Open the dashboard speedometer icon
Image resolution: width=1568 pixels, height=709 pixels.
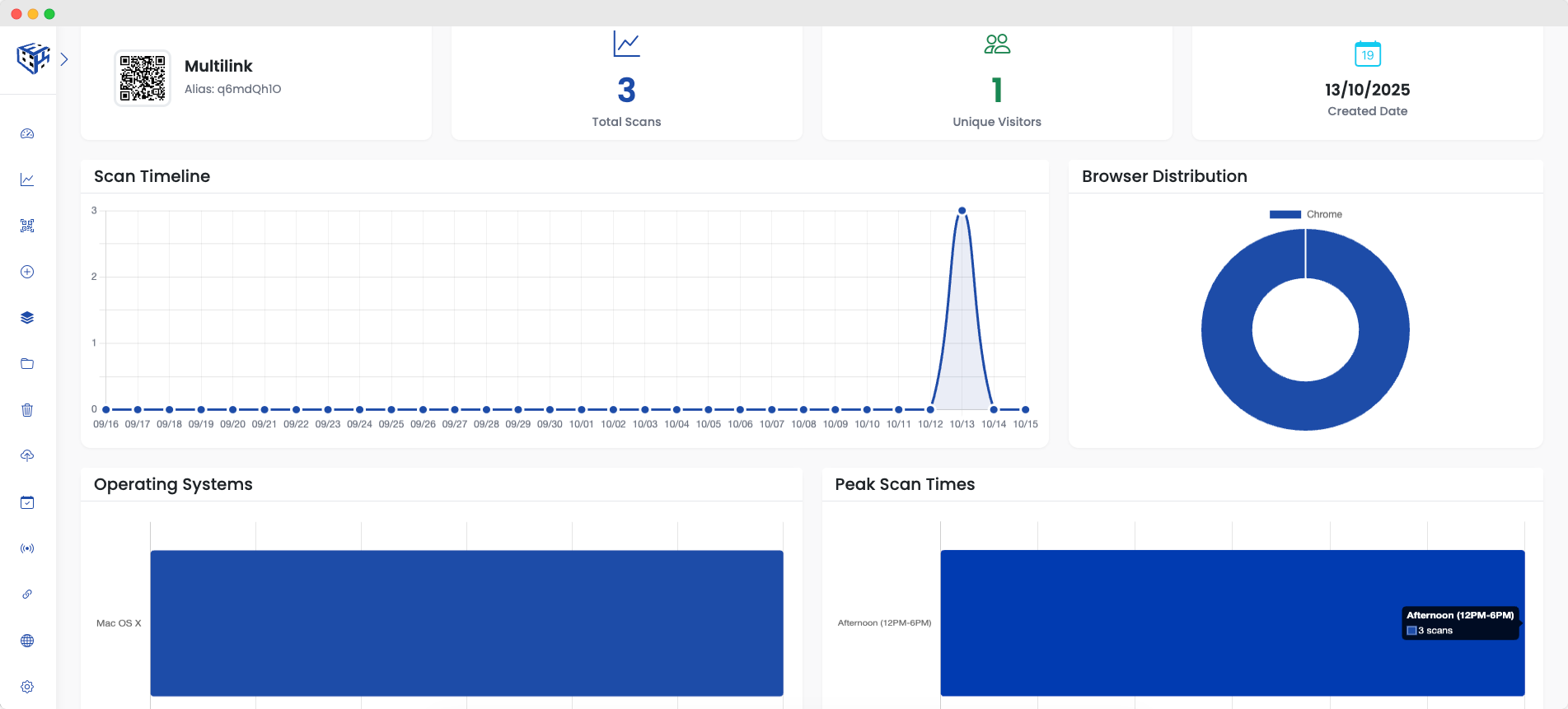pos(27,133)
